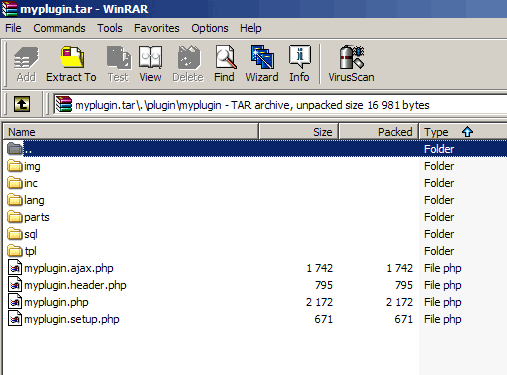Image resolution: width=507 pixels, height=375 pixels.
Task: Click myplugin.header.php file icon
Action: (15, 285)
